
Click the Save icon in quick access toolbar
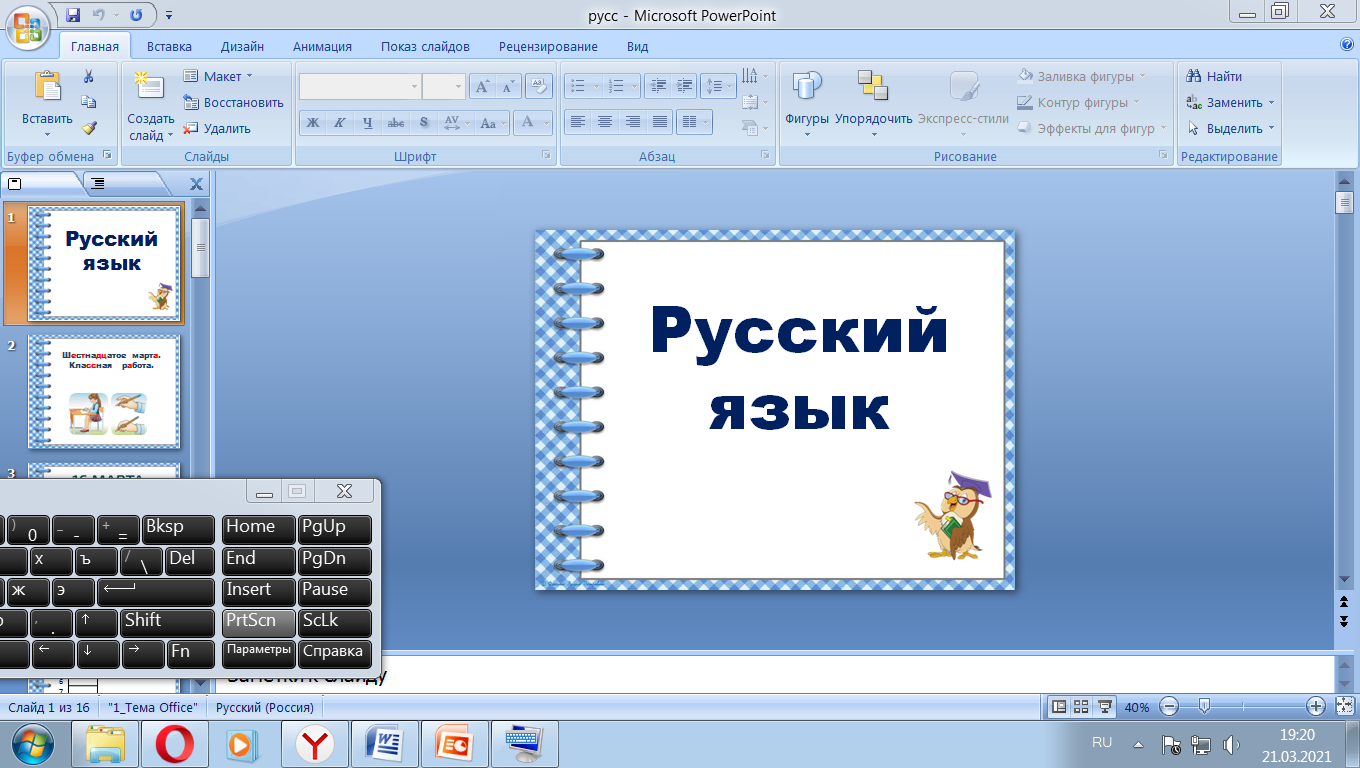tap(73, 15)
